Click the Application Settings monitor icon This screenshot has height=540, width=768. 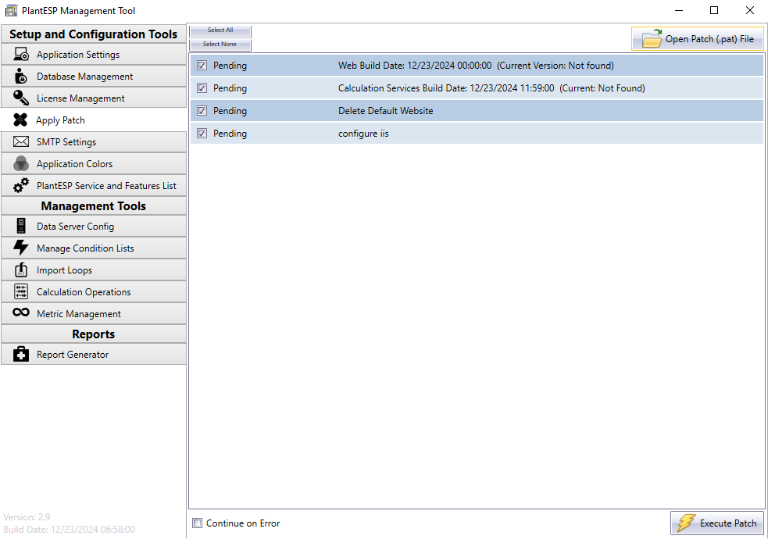21,54
